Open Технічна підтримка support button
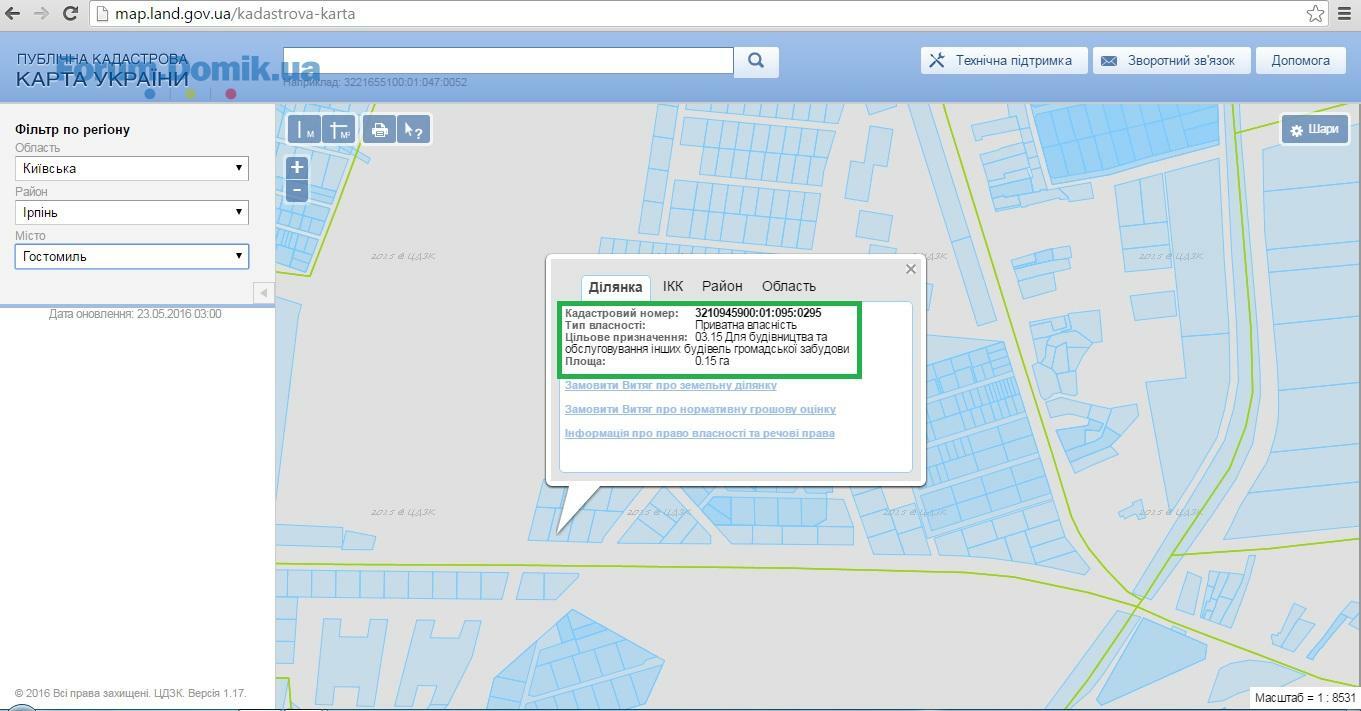Viewport: 1361px width, 711px height. point(1003,60)
